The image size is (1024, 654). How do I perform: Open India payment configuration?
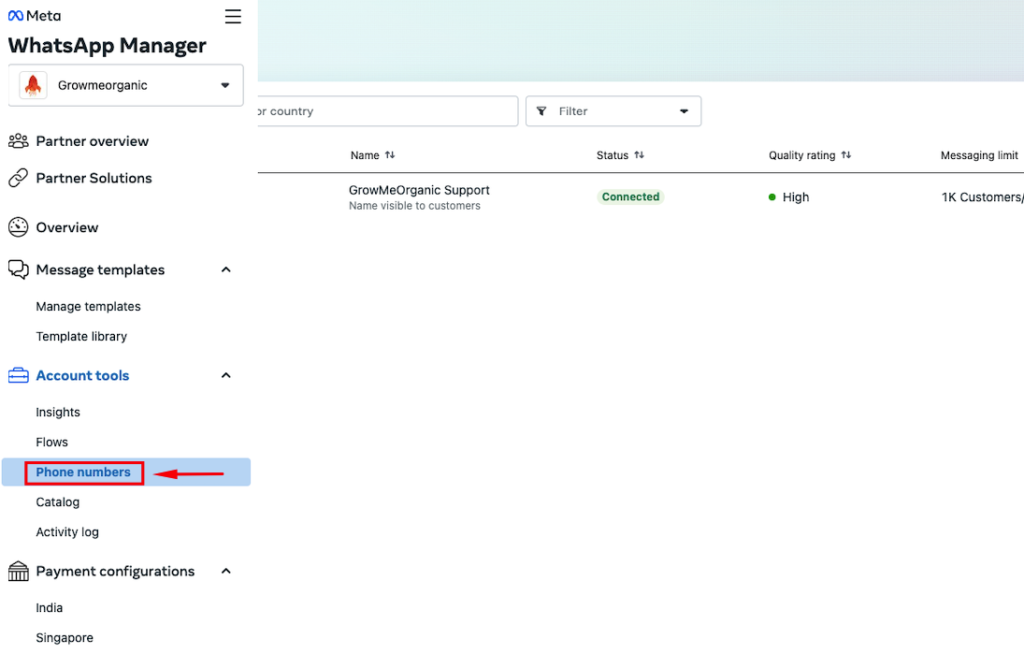pyautogui.click(x=49, y=608)
